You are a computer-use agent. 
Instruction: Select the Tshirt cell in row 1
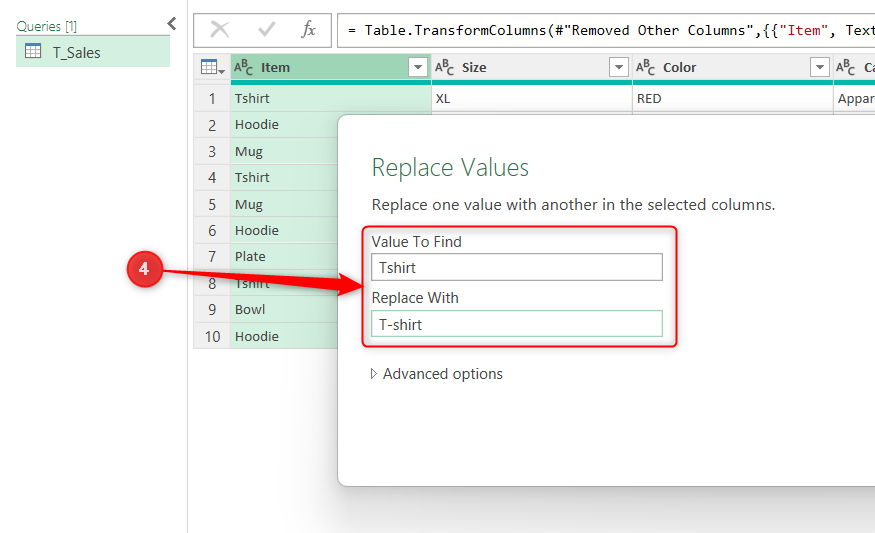coord(330,98)
